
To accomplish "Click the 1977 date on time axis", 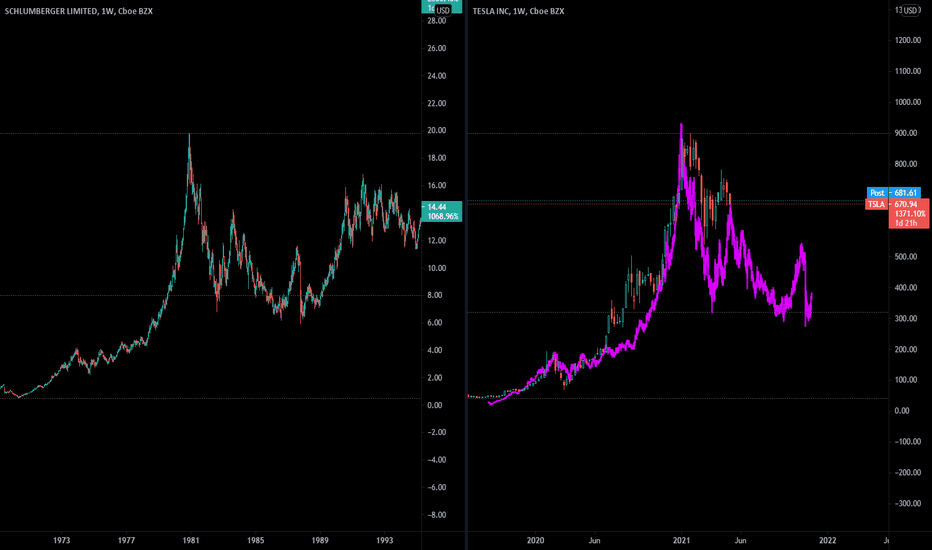I will [x=126, y=540].
